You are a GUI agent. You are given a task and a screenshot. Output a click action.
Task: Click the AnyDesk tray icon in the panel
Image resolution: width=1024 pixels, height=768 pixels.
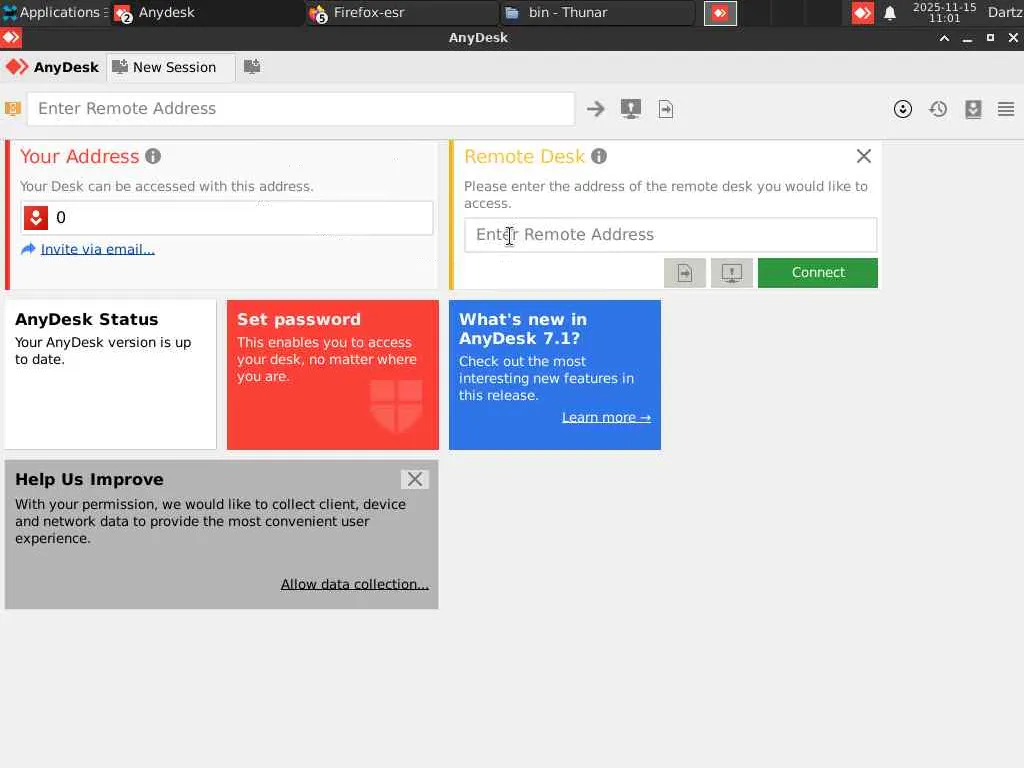pyautogui.click(x=862, y=13)
